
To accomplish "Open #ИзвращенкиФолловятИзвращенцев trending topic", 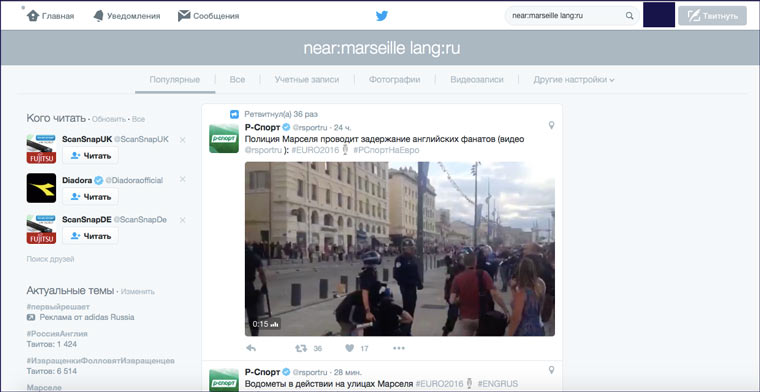I will pos(101,361).
